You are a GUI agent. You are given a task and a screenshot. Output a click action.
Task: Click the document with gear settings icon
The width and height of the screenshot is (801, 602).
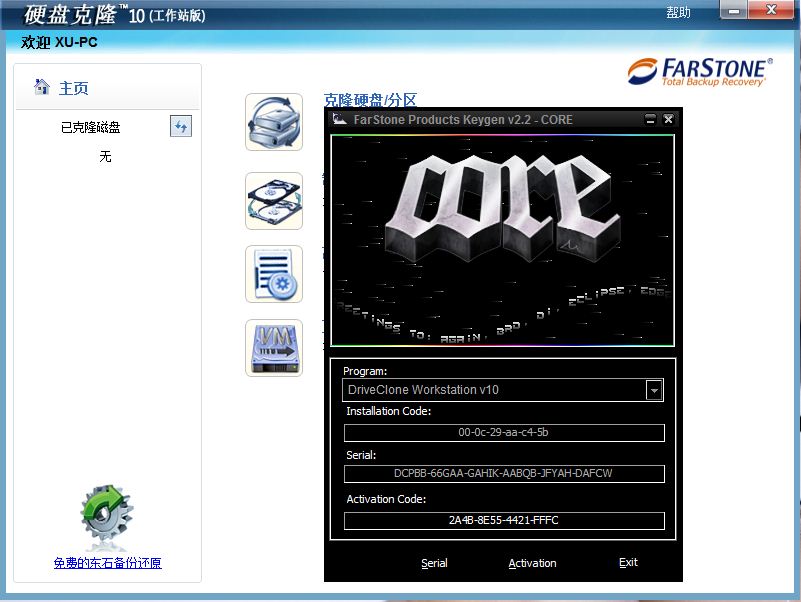click(x=274, y=274)
